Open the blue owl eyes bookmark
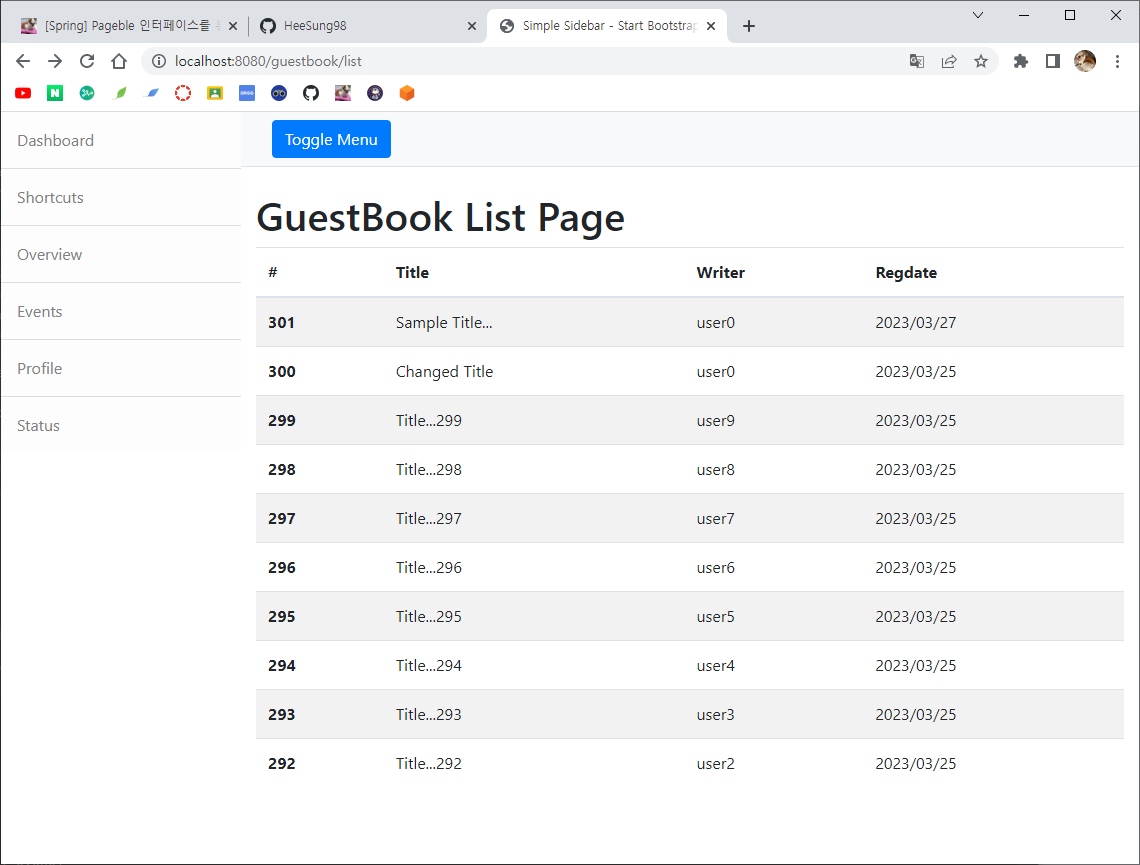Screen dimensions: 1140x865 pos(279,93)
